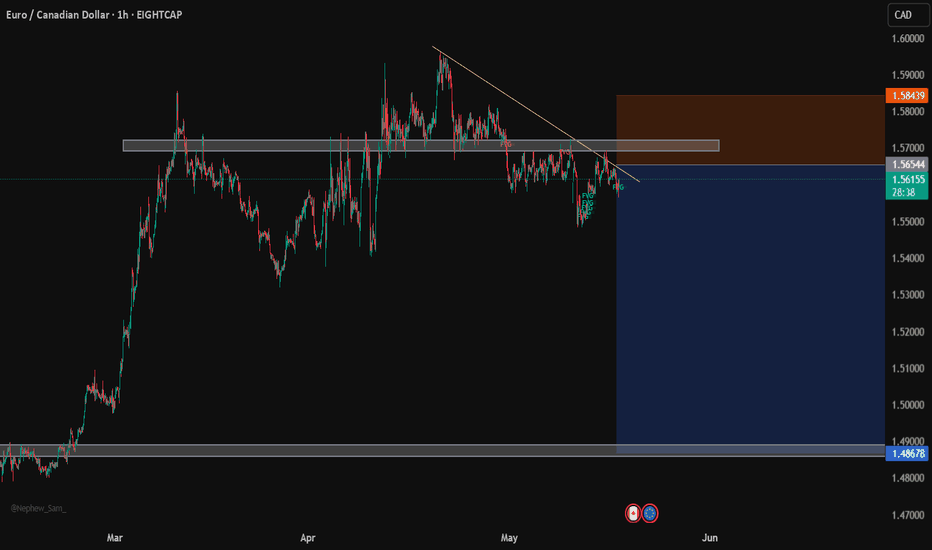Click the 1.47000 price axis label
The image size is (932, 550).
(908, 515)
